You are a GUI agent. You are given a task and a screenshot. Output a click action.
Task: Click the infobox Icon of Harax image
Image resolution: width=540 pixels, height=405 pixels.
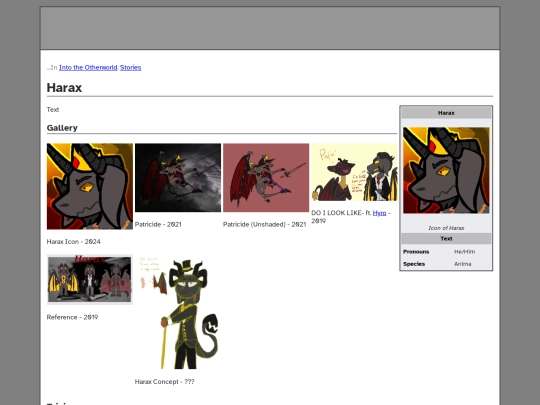click(x=446, y=170)
